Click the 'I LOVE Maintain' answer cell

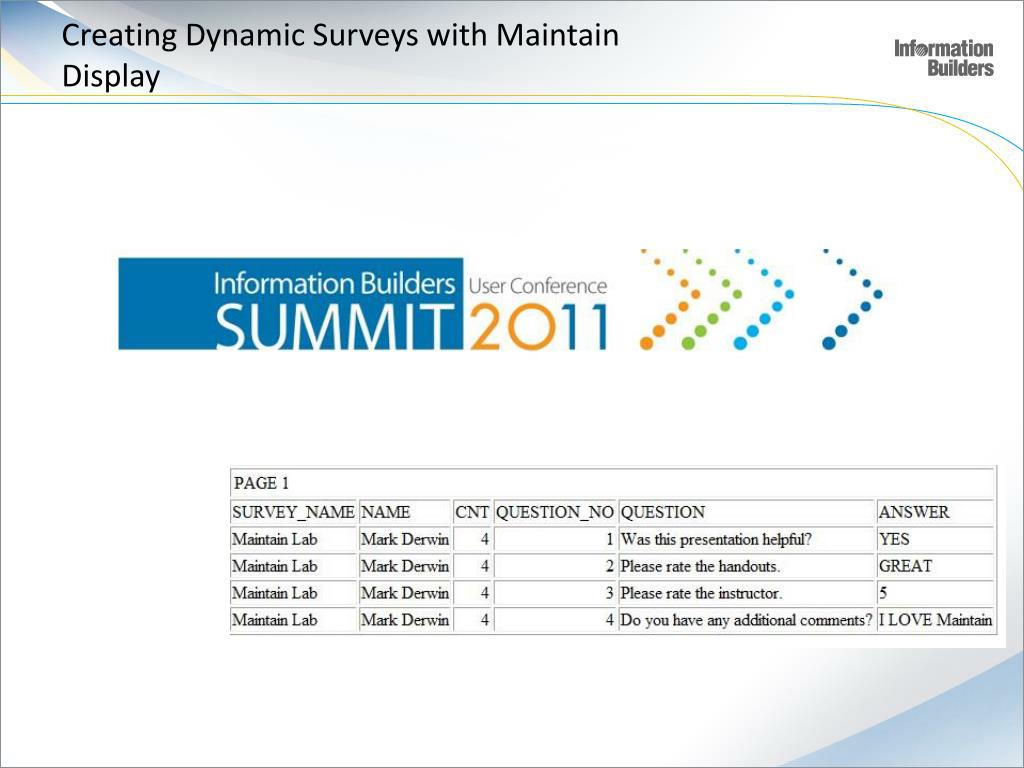coord(935,620)
